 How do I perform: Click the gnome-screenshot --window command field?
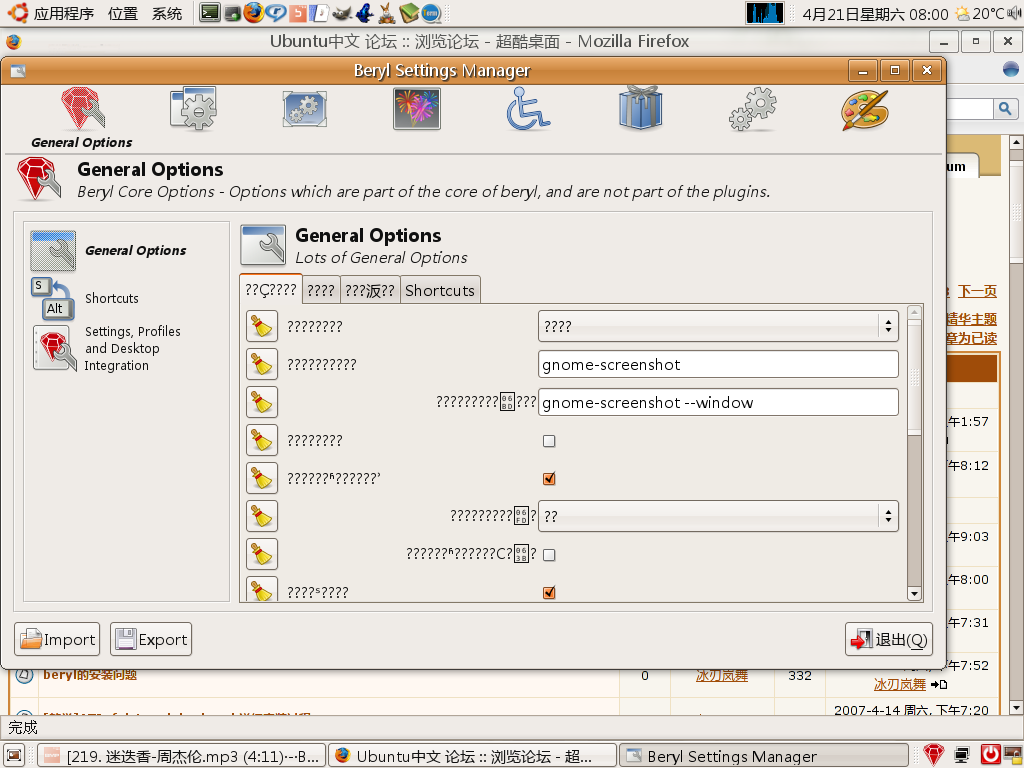point(718,402)
